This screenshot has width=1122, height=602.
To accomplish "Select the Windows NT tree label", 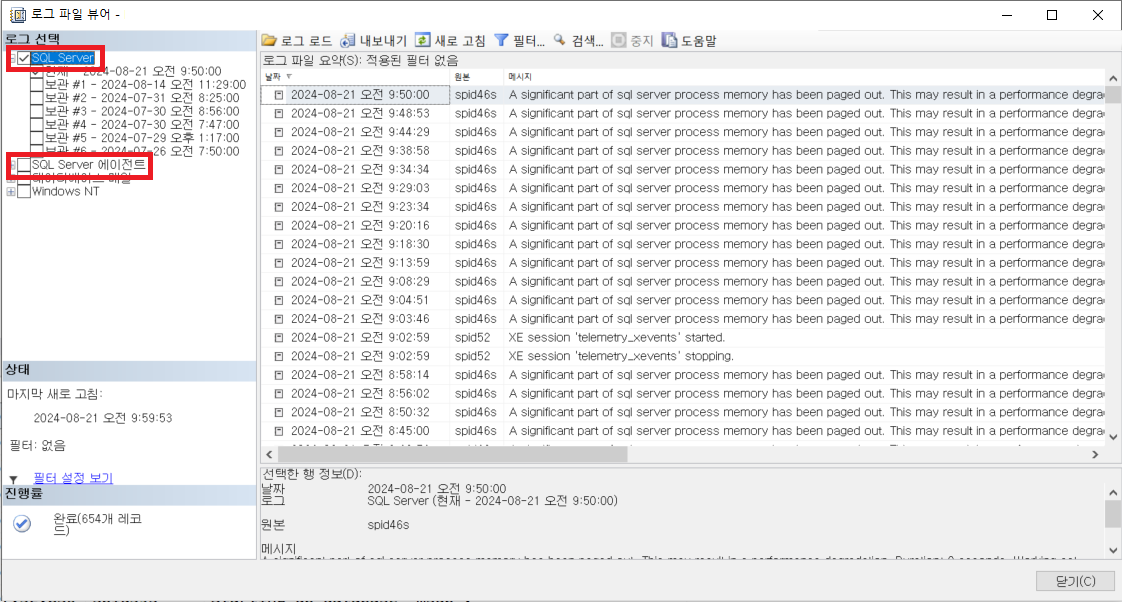I will click(x=66, y=192).
